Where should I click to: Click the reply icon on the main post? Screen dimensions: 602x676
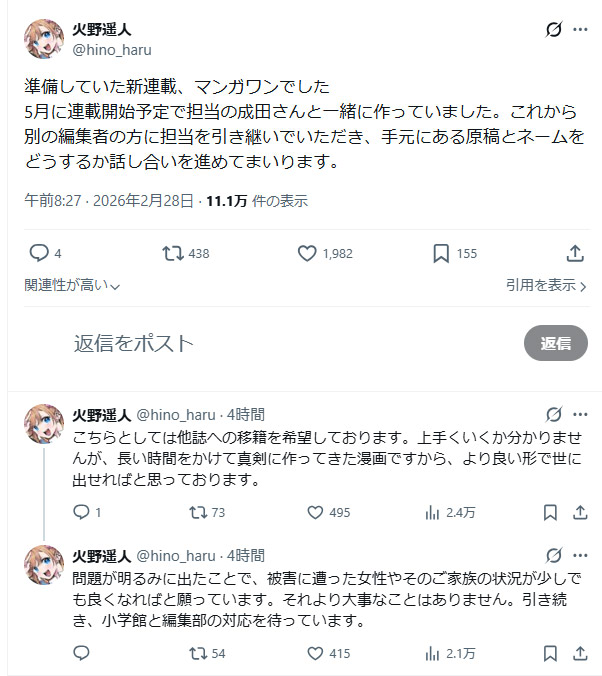[x=39, y=253]
